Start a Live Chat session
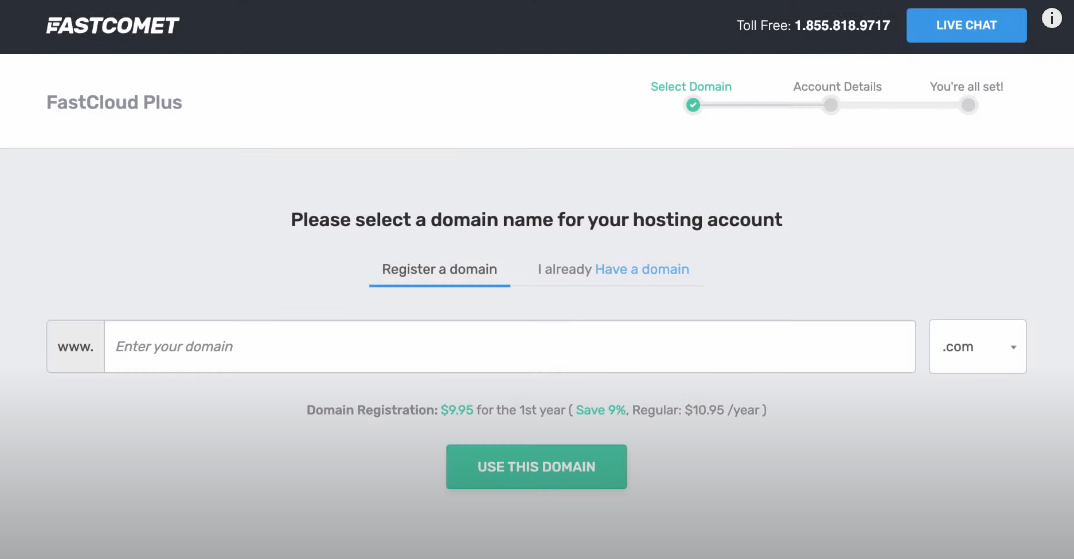The width and height of the screenshot is (1074, 559). 966,25
